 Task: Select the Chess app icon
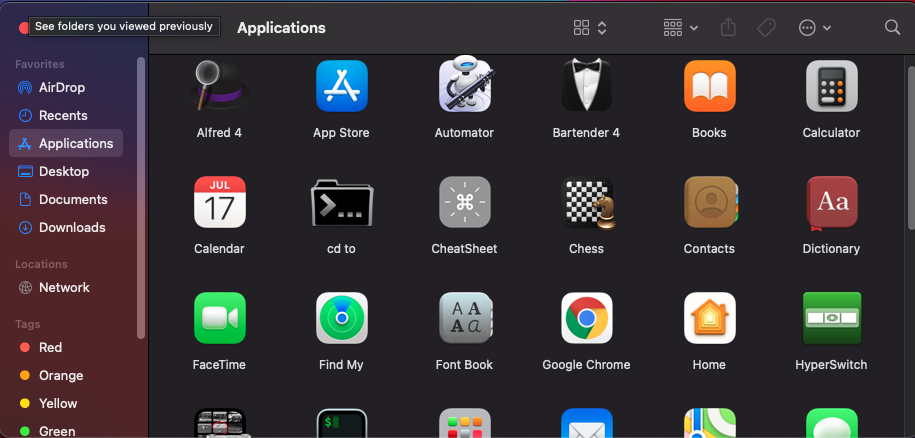[x=588, y=203]
